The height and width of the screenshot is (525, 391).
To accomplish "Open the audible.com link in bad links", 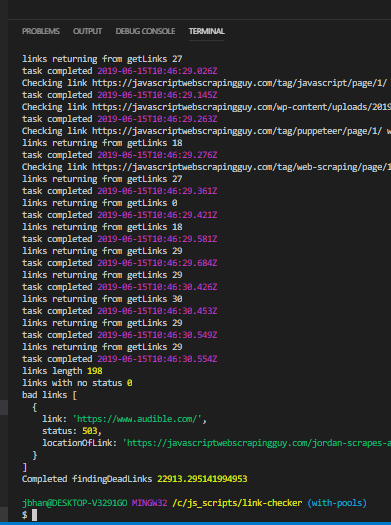I will 137,419.
